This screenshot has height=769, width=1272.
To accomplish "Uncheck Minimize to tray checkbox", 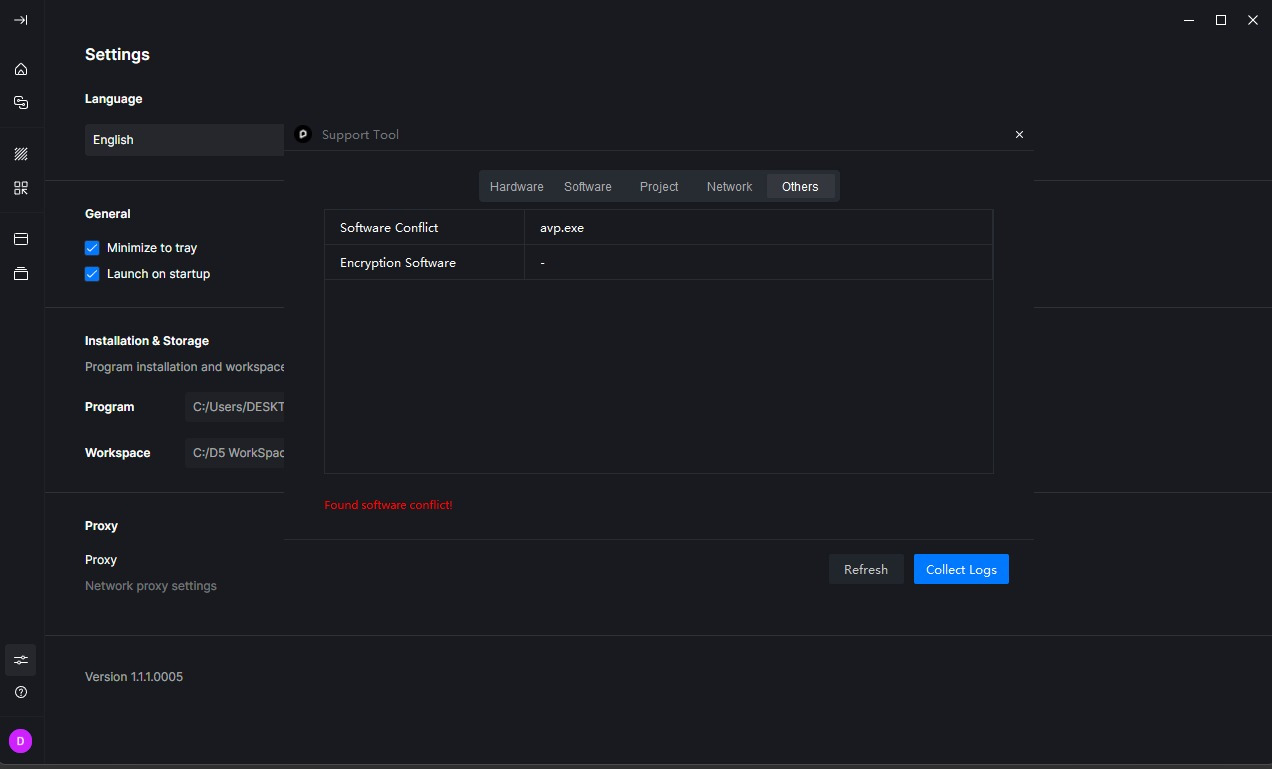I will pos(92,248).
